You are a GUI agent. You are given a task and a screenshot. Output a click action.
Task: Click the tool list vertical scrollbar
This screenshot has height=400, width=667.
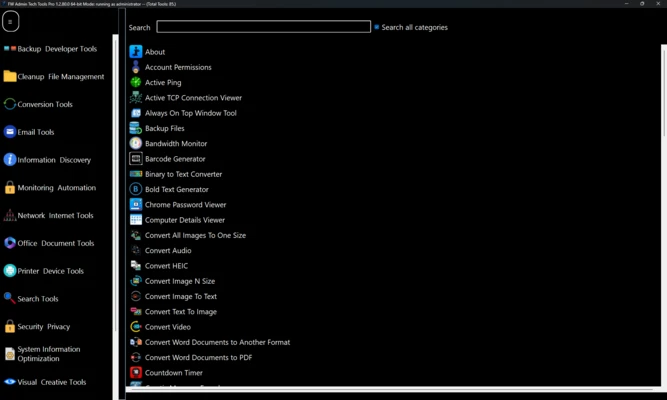coord(664,213)
